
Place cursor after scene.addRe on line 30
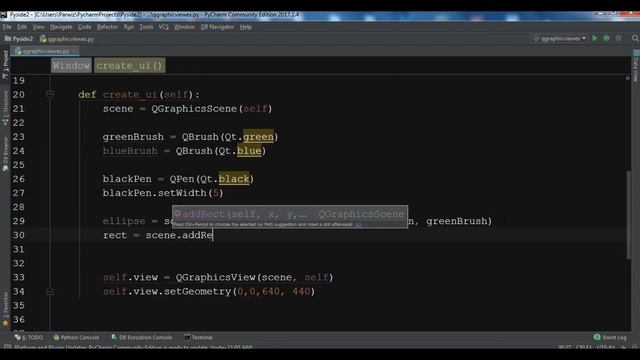pos(213,235)
